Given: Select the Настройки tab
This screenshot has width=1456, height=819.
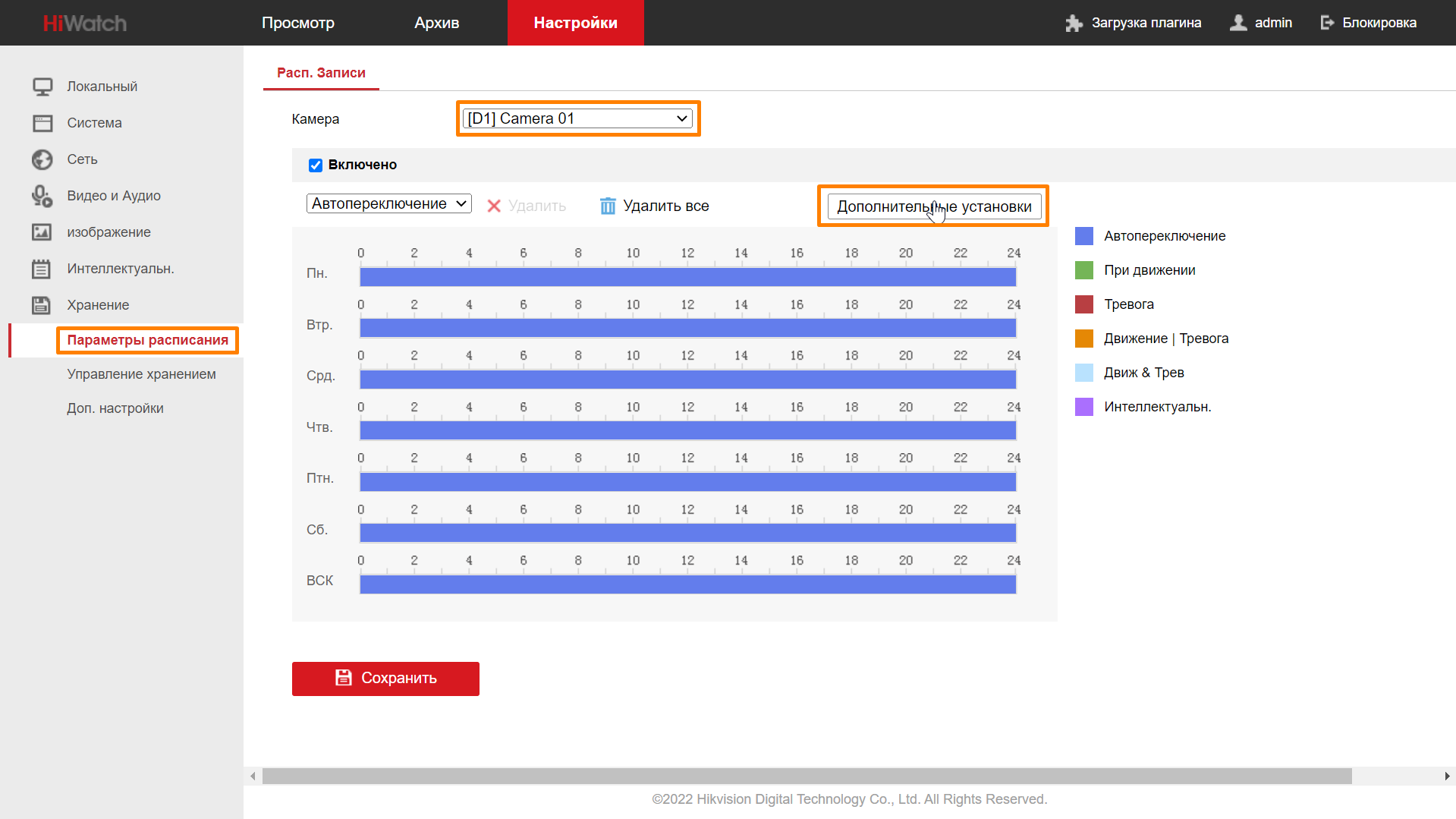Looking at the screenshot, I should pyautogui.click(x=576, y=23).
